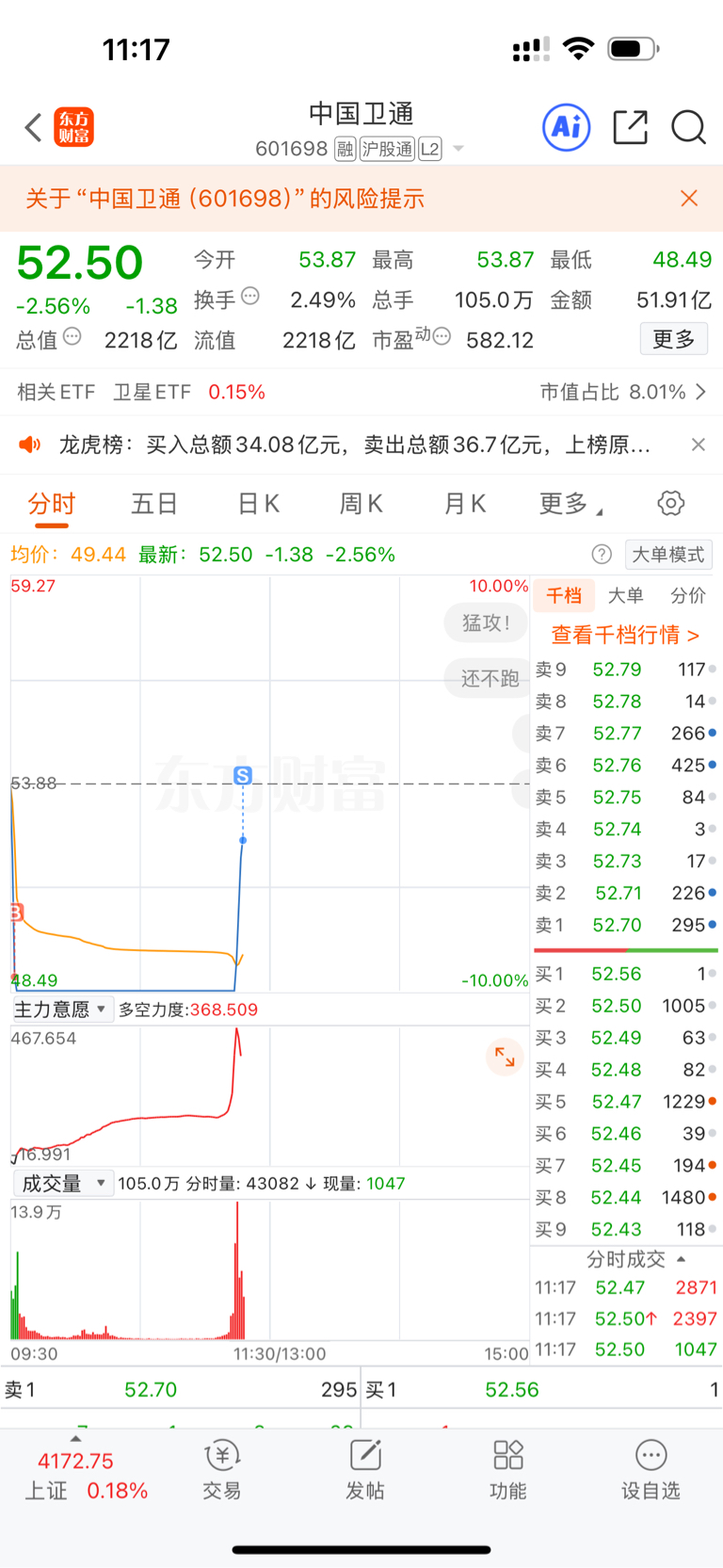Tap the L2 level tag

click(x=430, y=149)
